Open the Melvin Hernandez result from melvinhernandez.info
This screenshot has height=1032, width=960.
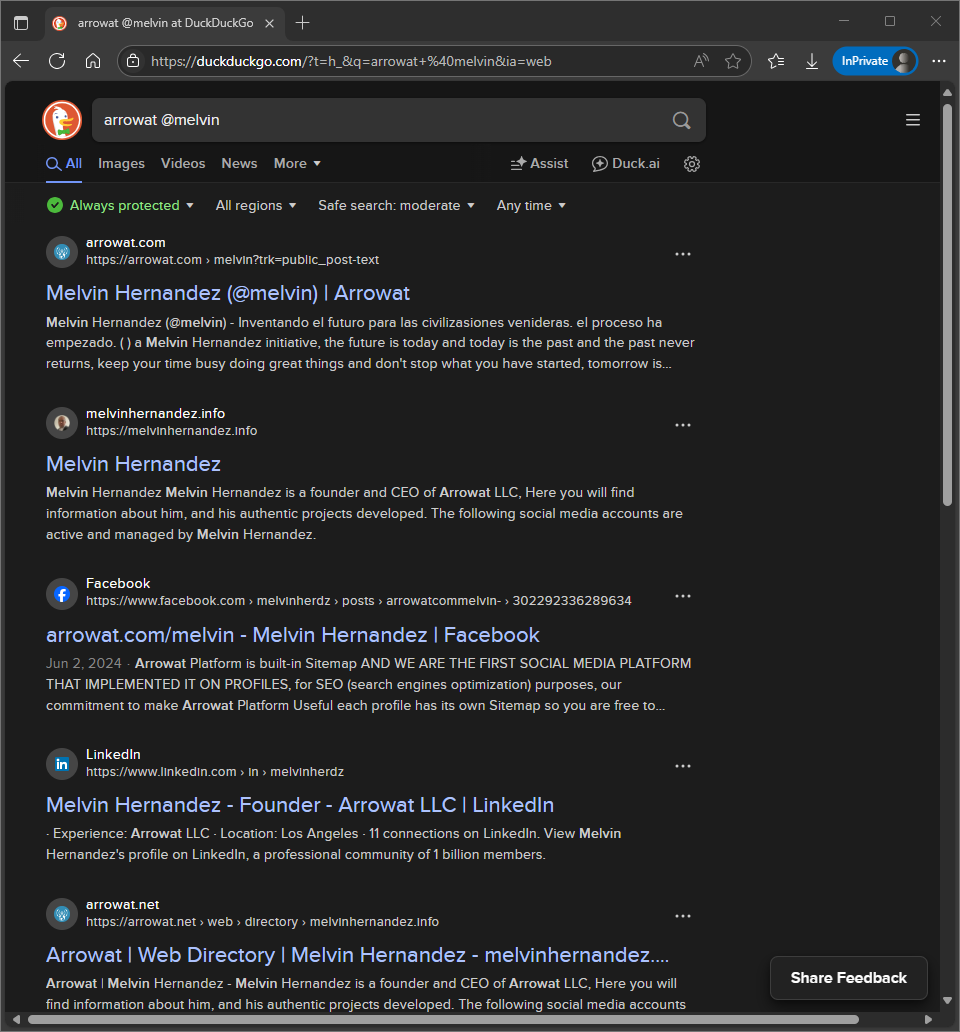(134, 464)
